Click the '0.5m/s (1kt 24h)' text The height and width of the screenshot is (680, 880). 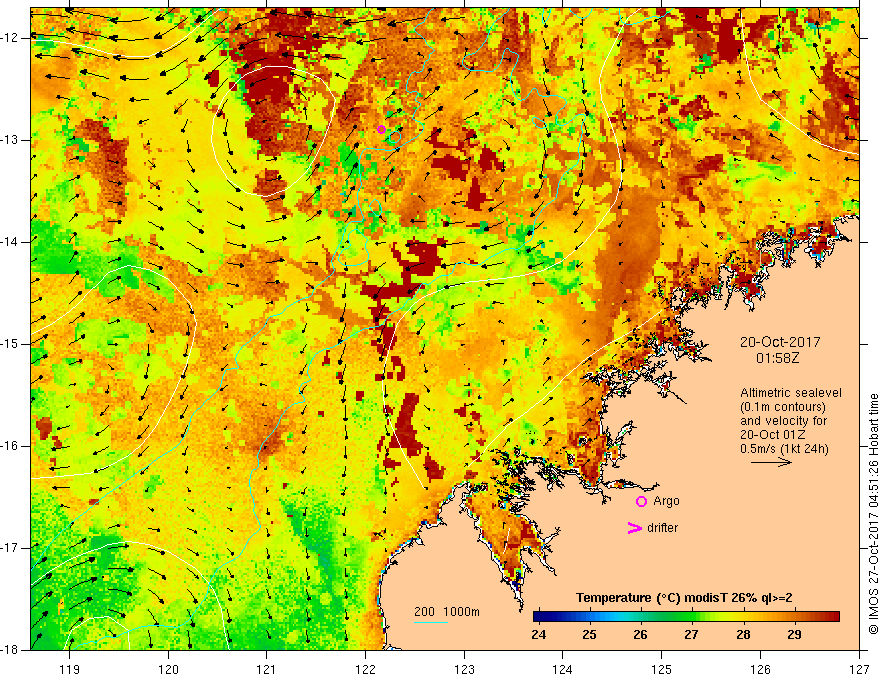(x=784, y=448)
